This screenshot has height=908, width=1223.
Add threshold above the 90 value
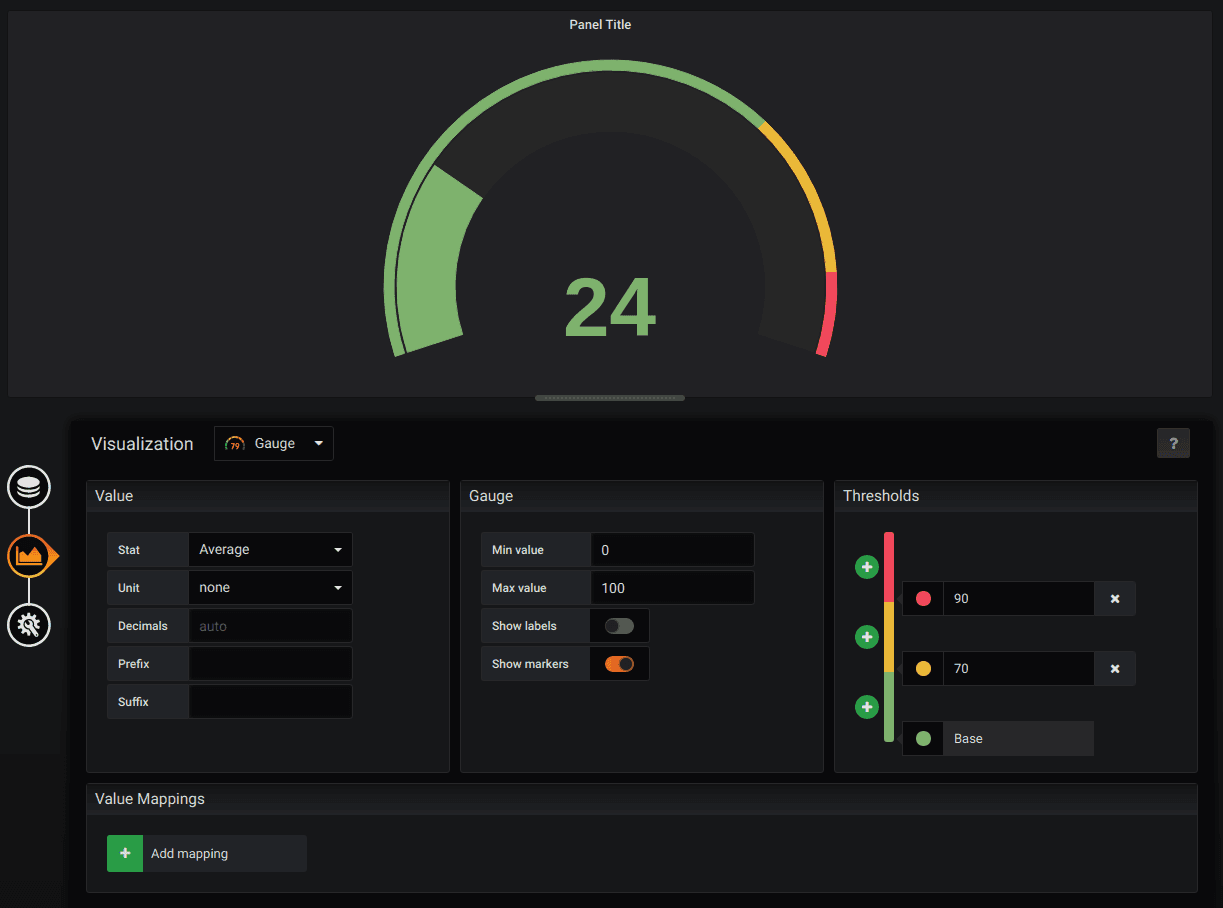(x=867, y=567)
